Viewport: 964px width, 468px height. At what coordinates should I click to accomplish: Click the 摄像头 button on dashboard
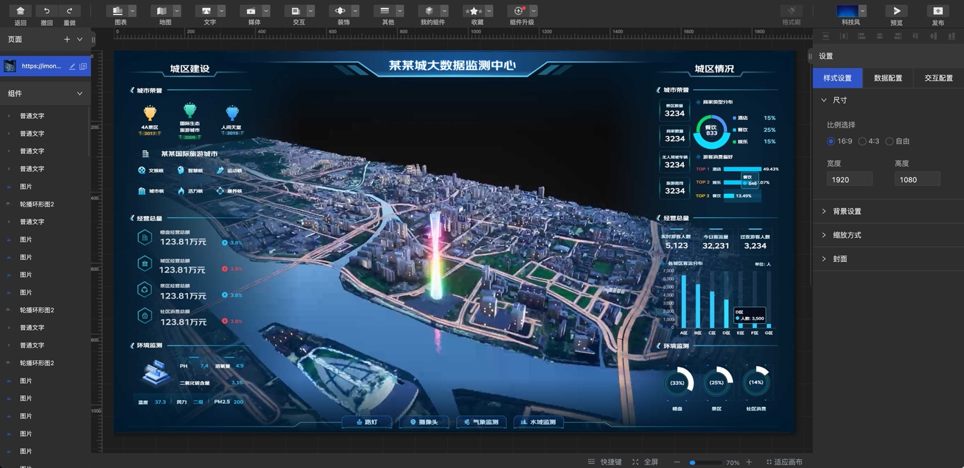coord(424,422)
